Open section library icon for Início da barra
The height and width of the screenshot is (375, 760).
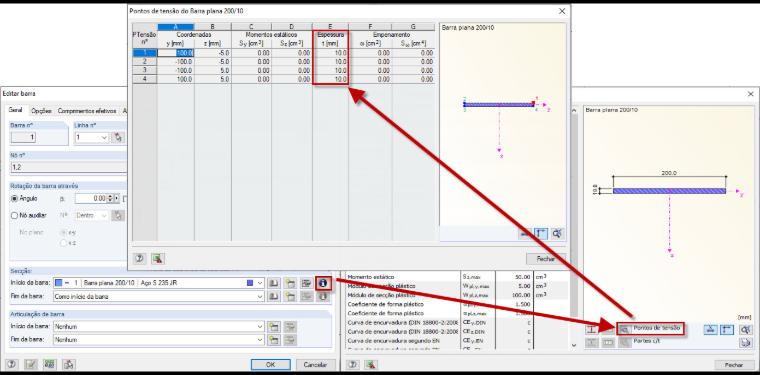coord(274,283)
